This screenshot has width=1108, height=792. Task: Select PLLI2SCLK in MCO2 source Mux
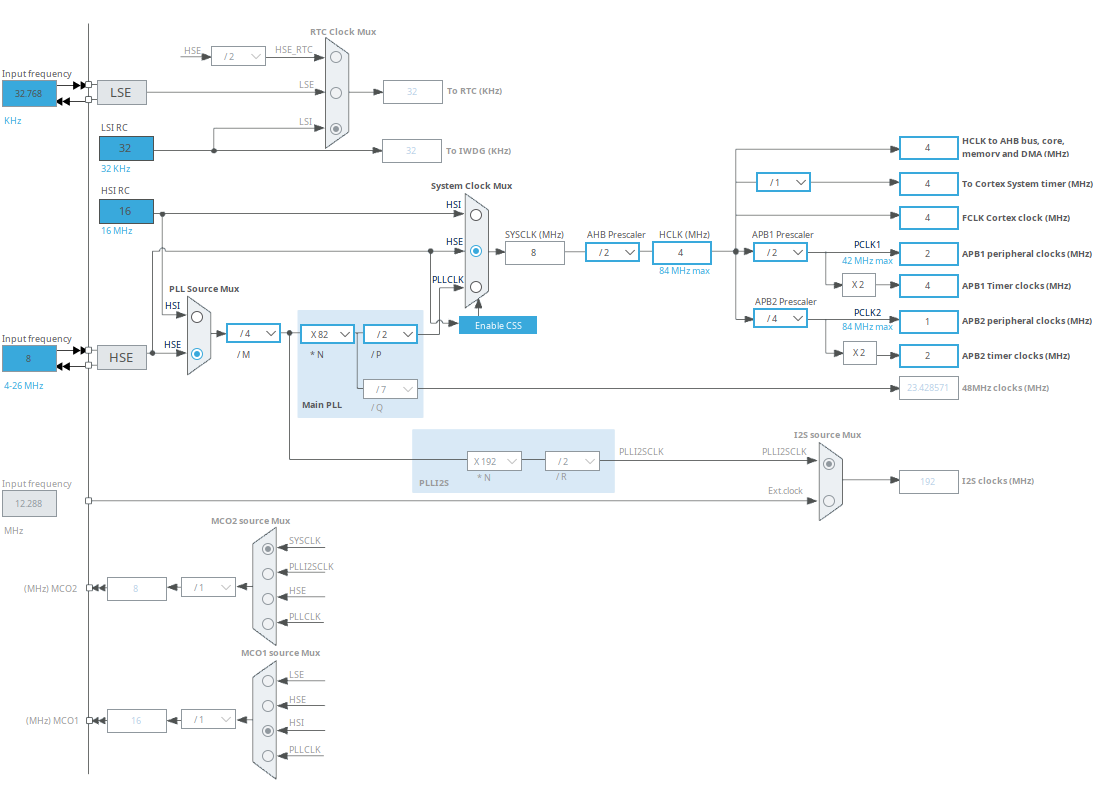point(268,574)
